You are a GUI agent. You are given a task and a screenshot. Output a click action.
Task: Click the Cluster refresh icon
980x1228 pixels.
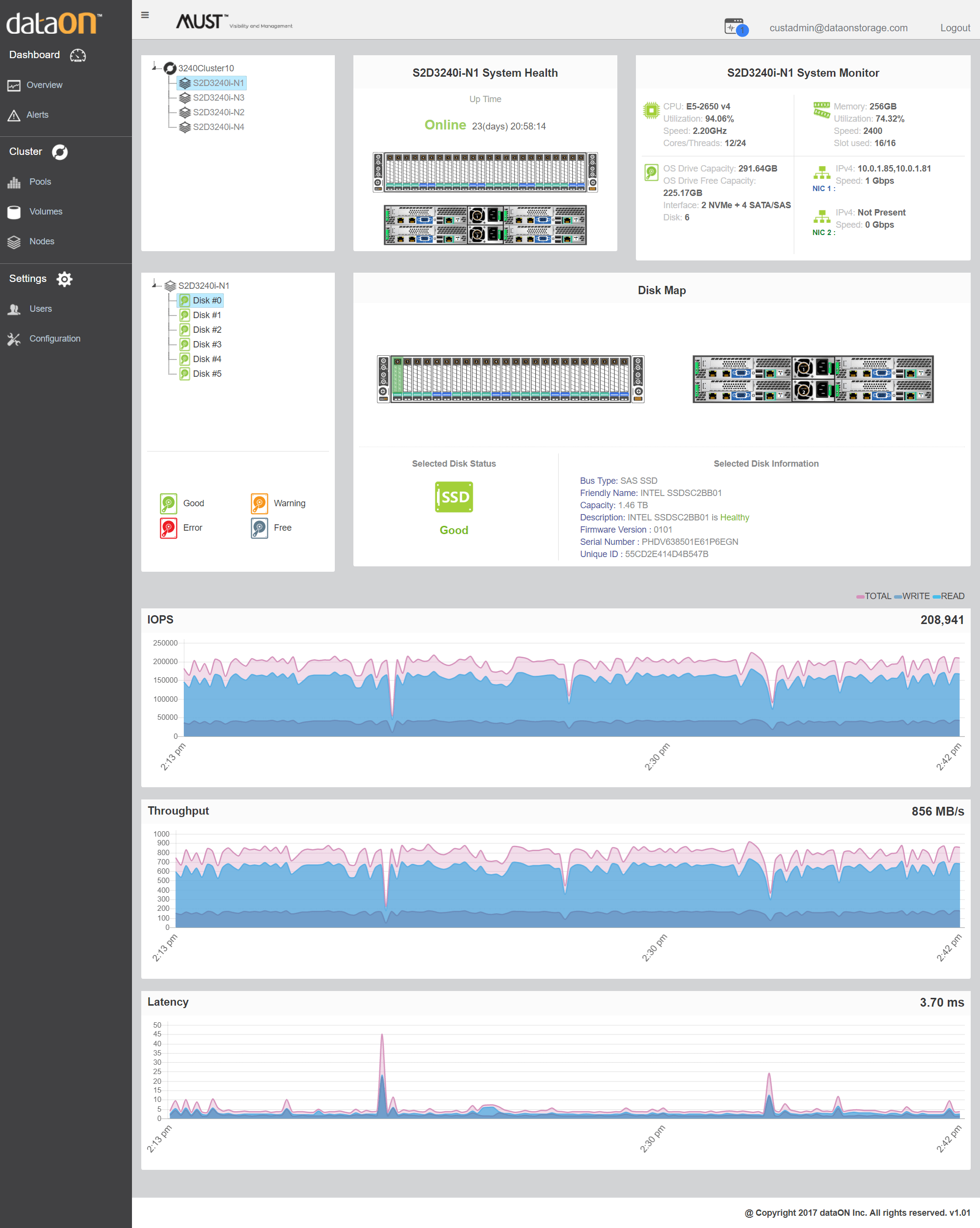[x=60, y=152]
